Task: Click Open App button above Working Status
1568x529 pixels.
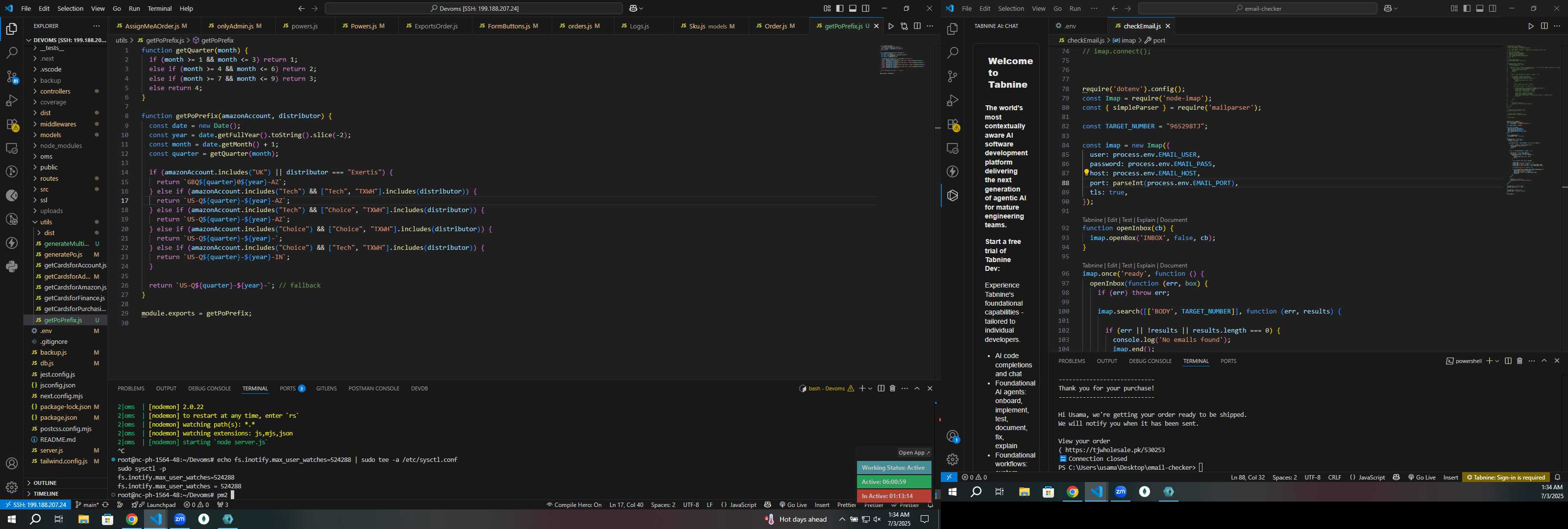Action: 914,452
